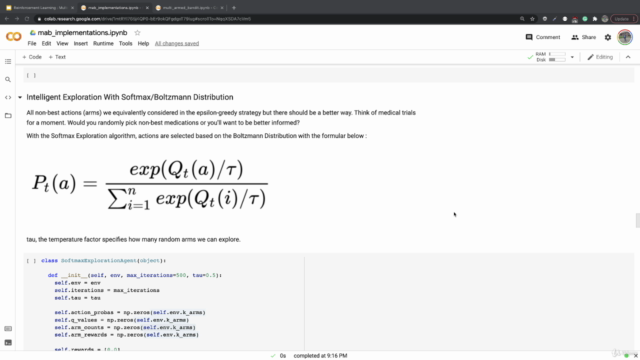Close the mab_implementations.ipynb tab
The height and width of the screenshot is (360, 640).
point(147,7)
